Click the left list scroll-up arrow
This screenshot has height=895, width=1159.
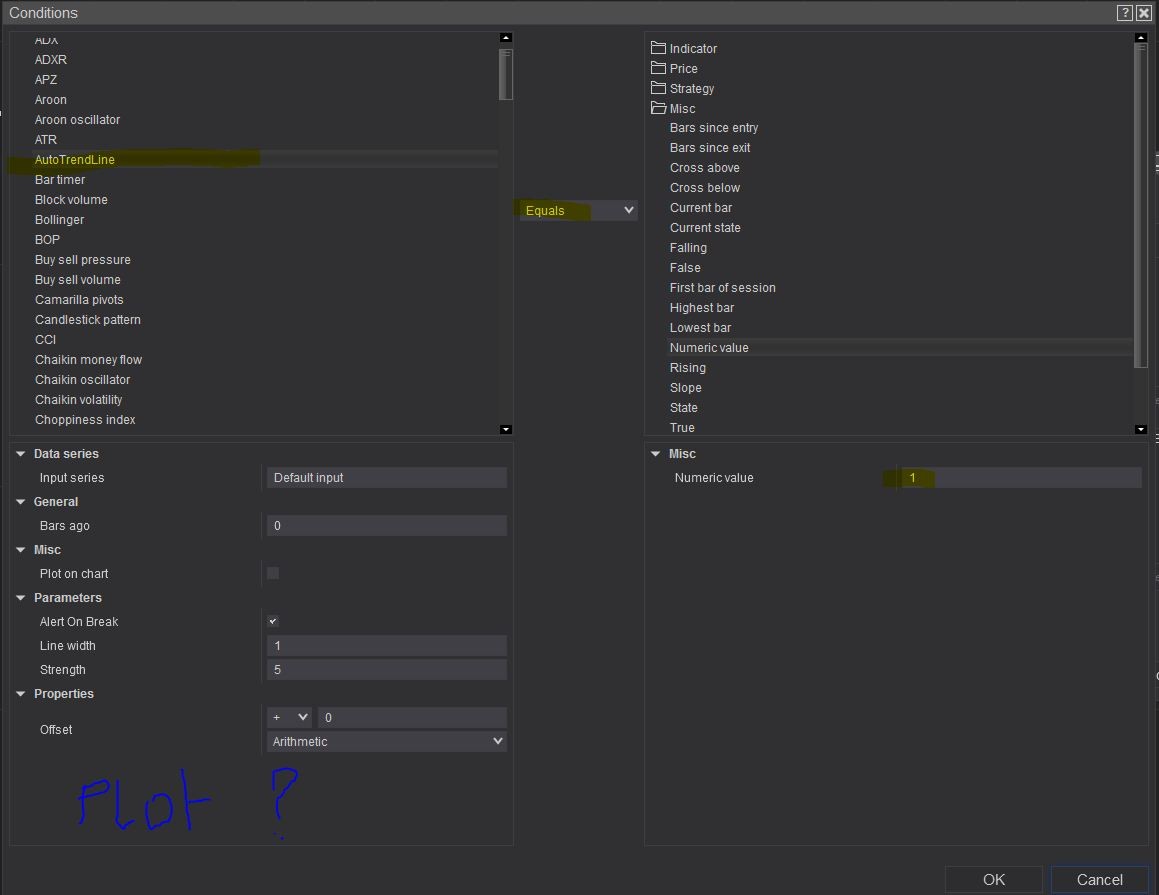pyautogui.click(x=506, y=38)
